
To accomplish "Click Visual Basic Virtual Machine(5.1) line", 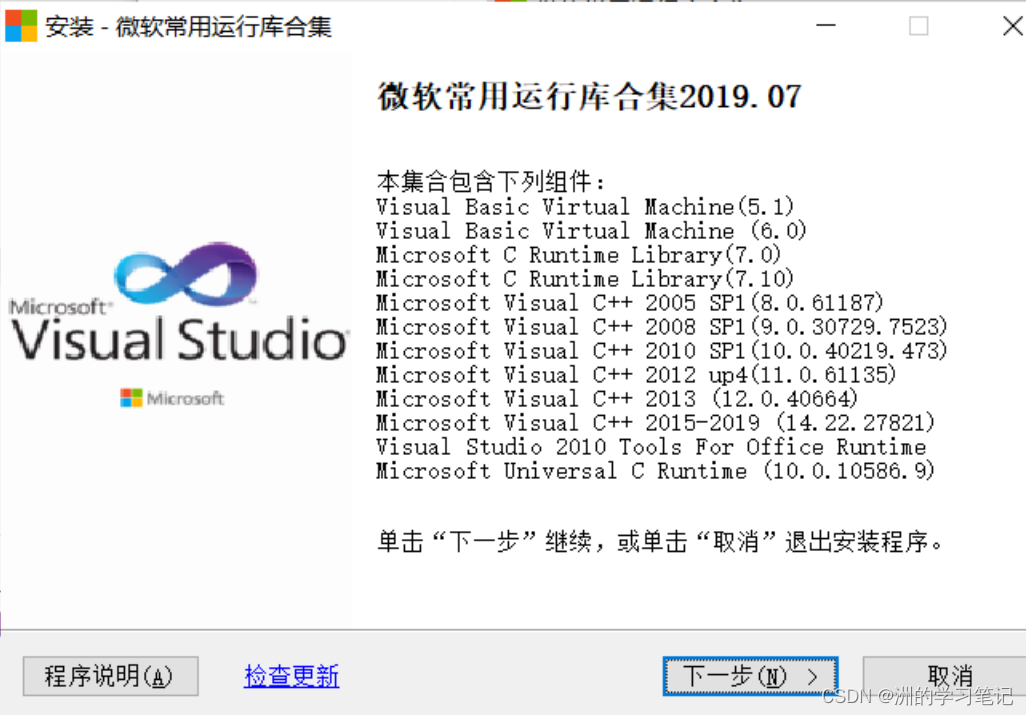I will coord(585,207).
